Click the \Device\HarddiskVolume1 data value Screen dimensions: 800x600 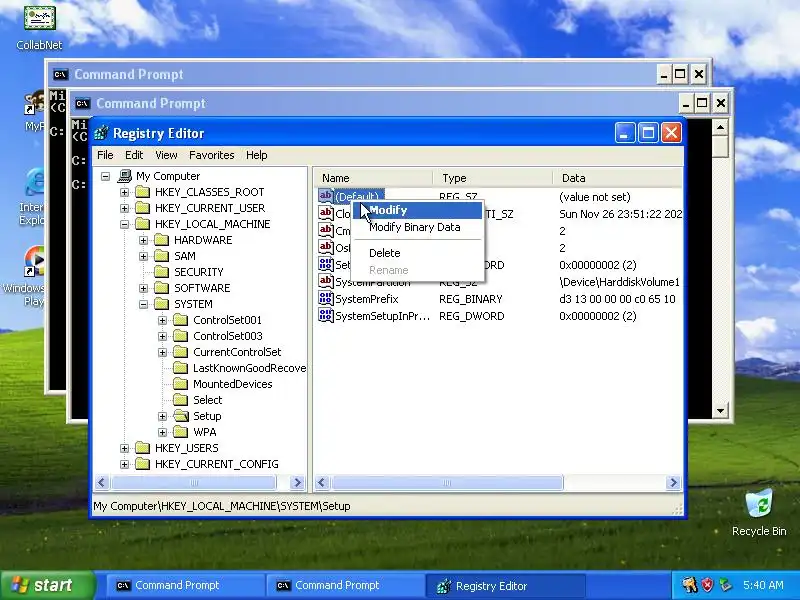pyautogui.click(x=619, y=282)
